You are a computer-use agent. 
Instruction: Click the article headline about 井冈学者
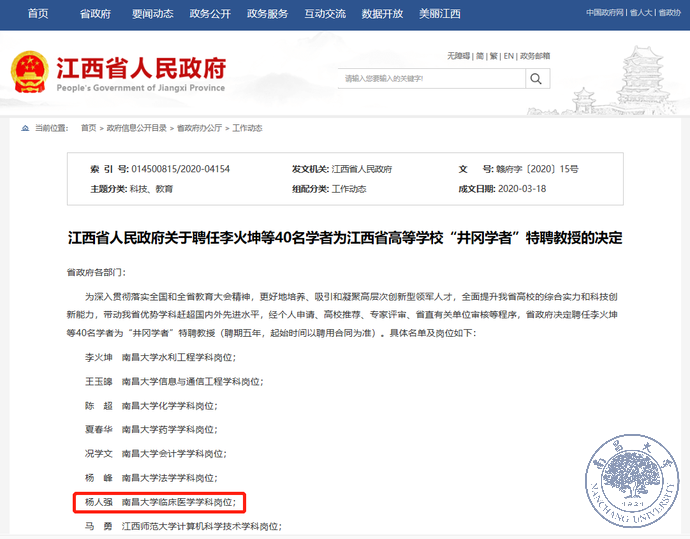345,238
